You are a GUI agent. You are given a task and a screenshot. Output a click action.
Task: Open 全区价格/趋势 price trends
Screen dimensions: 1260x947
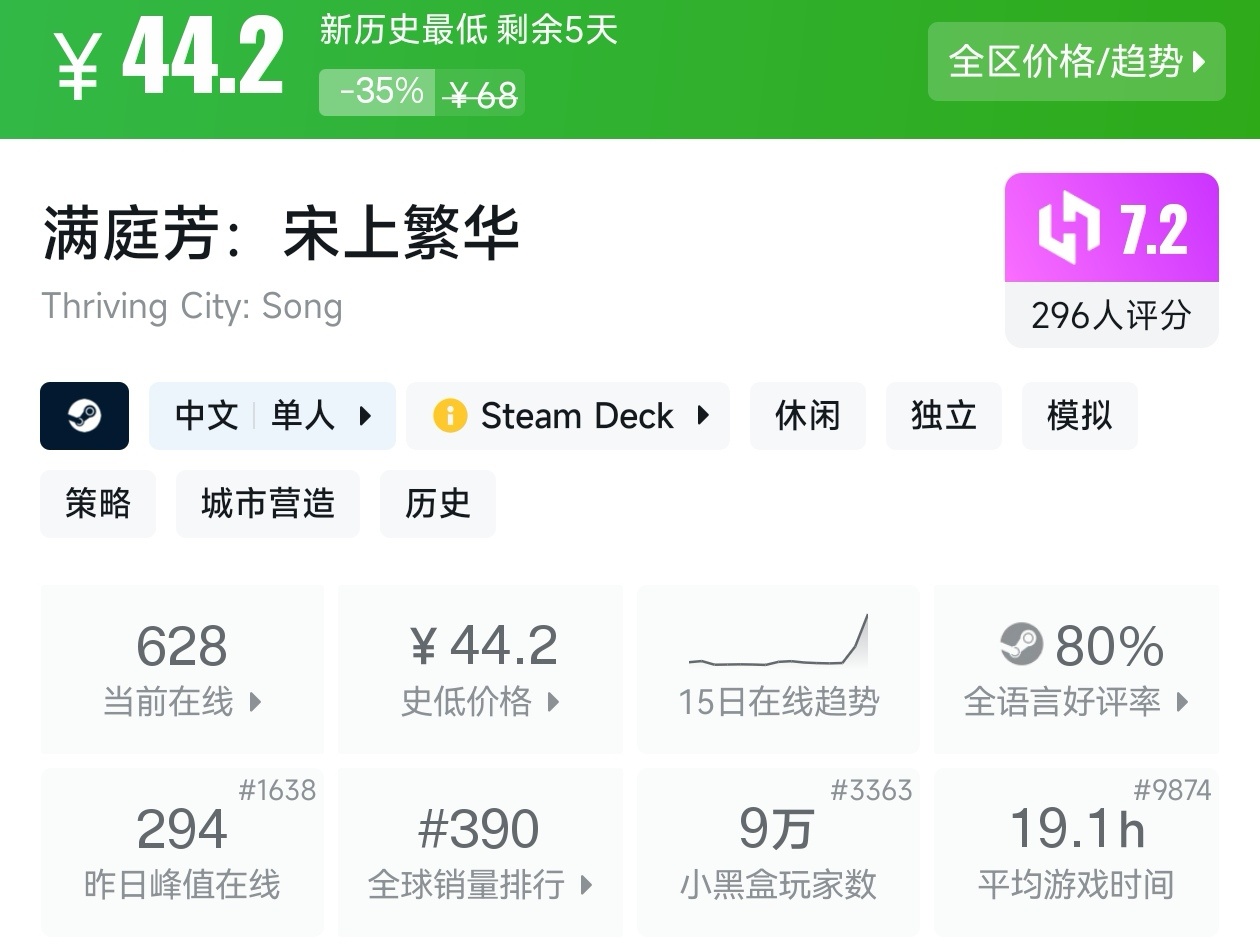click(x=1076, y=62)
